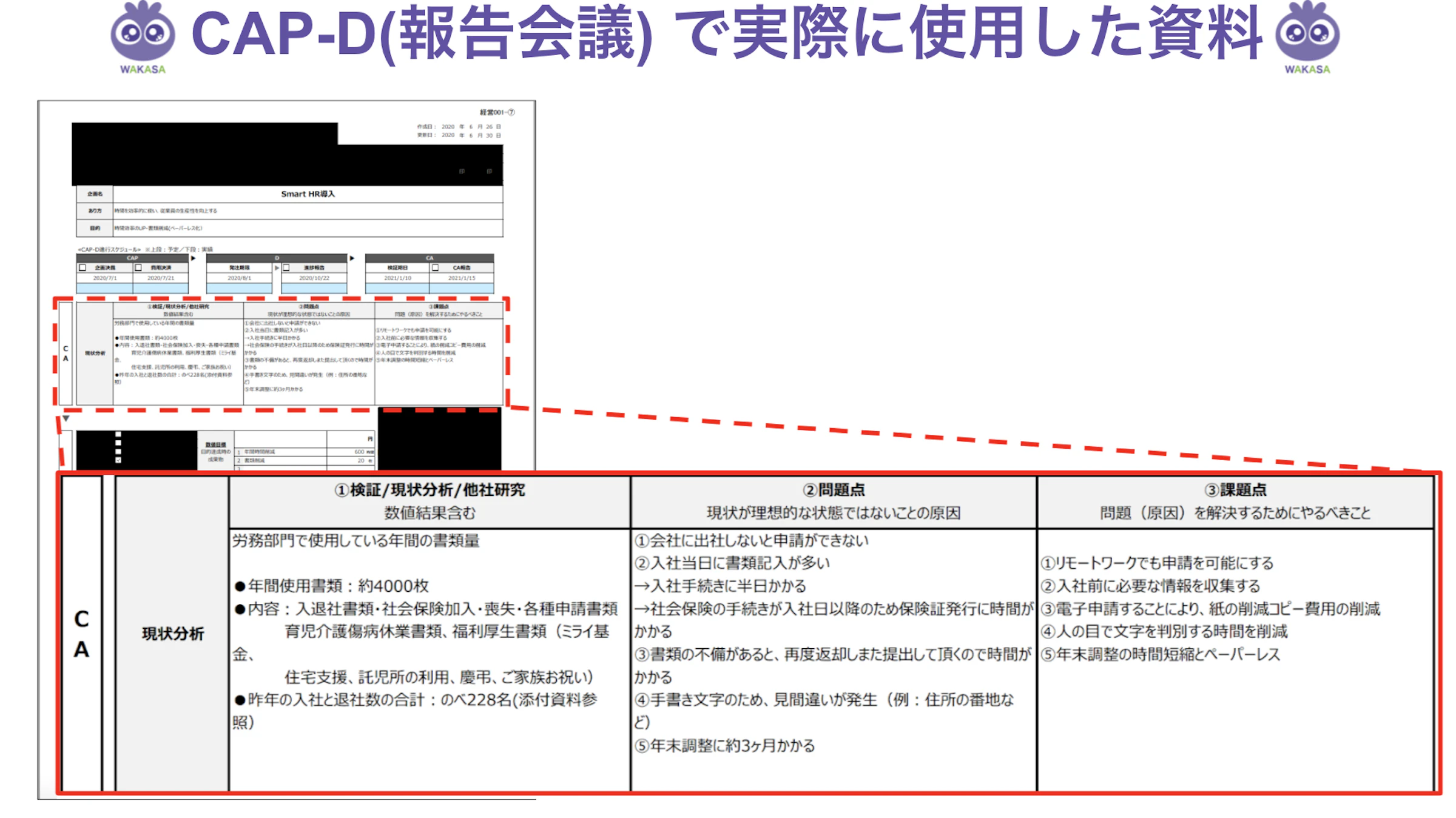
Task: Select the D phase header
Action: 276,258
